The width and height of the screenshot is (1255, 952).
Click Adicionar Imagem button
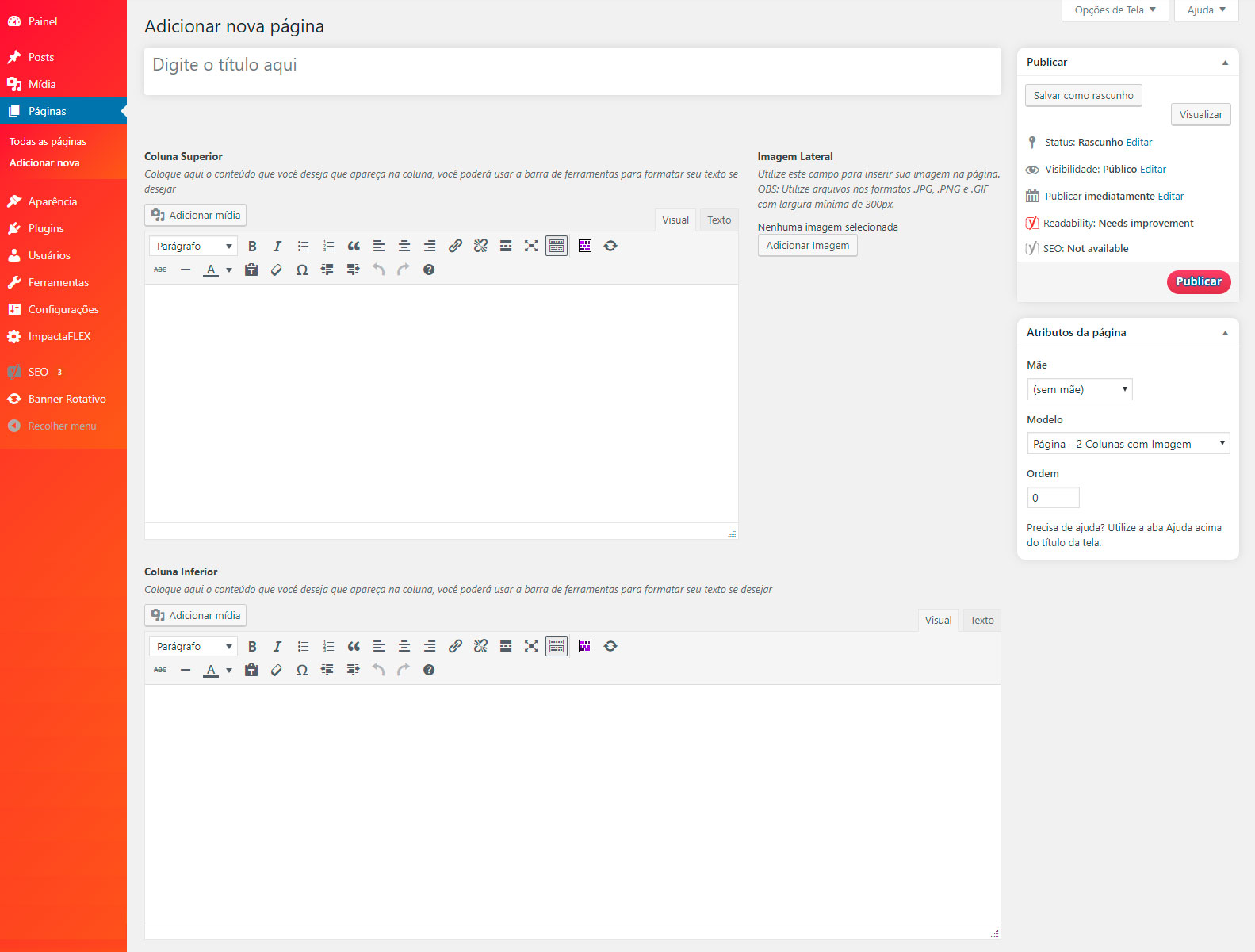click(807, 246)
